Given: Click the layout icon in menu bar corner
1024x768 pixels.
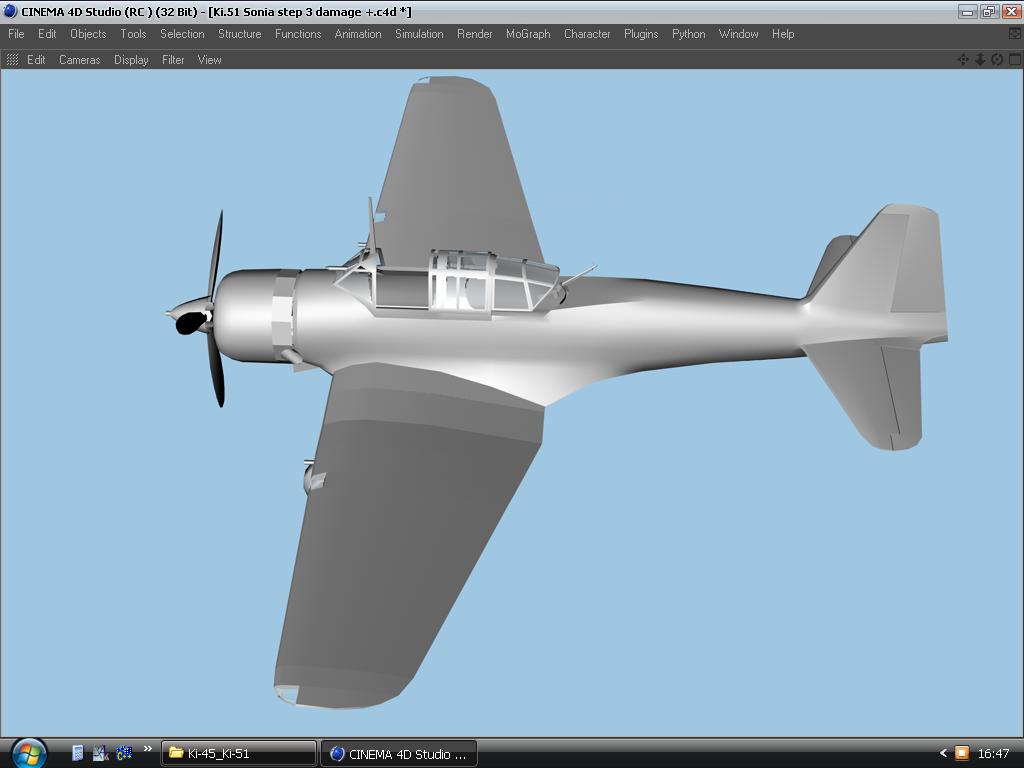Looking at the screenshot, I should coord(1015,34).
